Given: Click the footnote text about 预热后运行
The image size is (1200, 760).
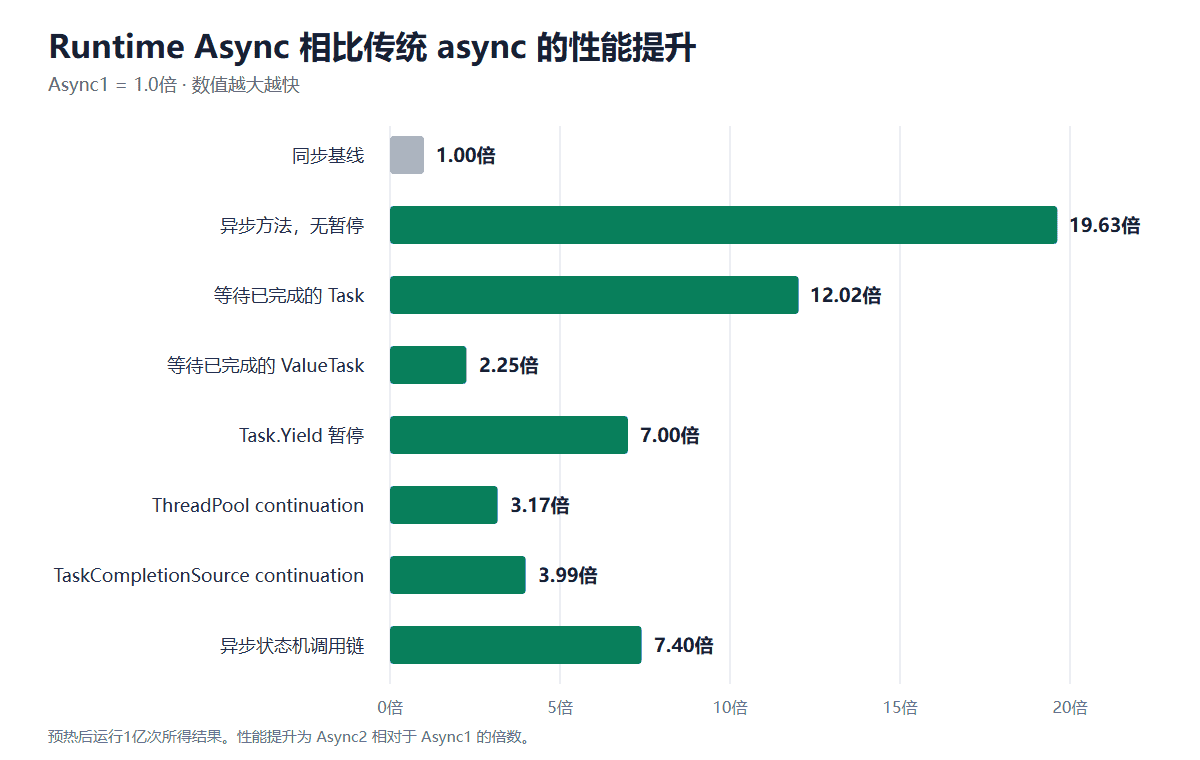Looking at the screenshot, I should pos(288,737).
